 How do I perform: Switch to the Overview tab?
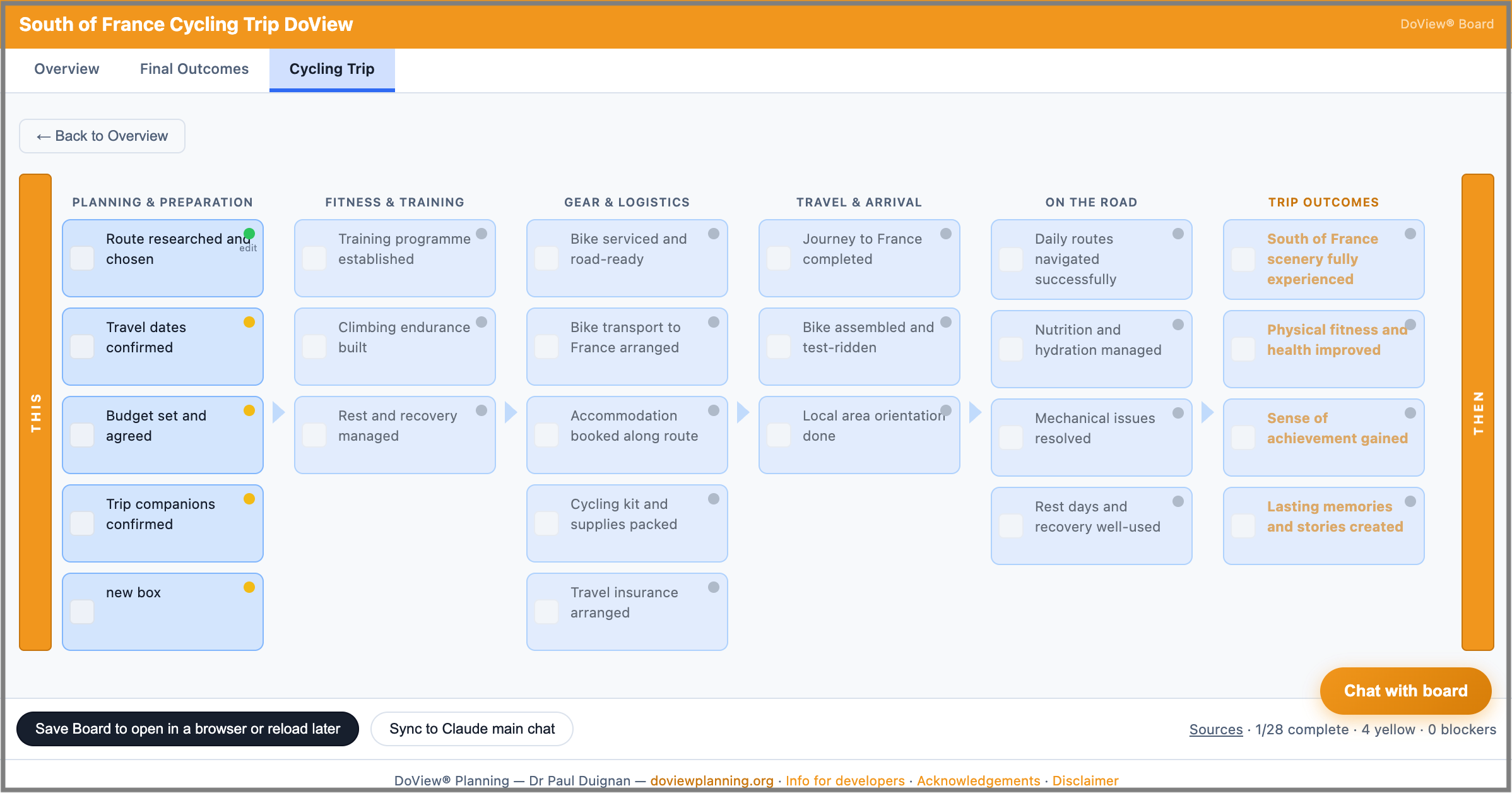tap(67, 69)
